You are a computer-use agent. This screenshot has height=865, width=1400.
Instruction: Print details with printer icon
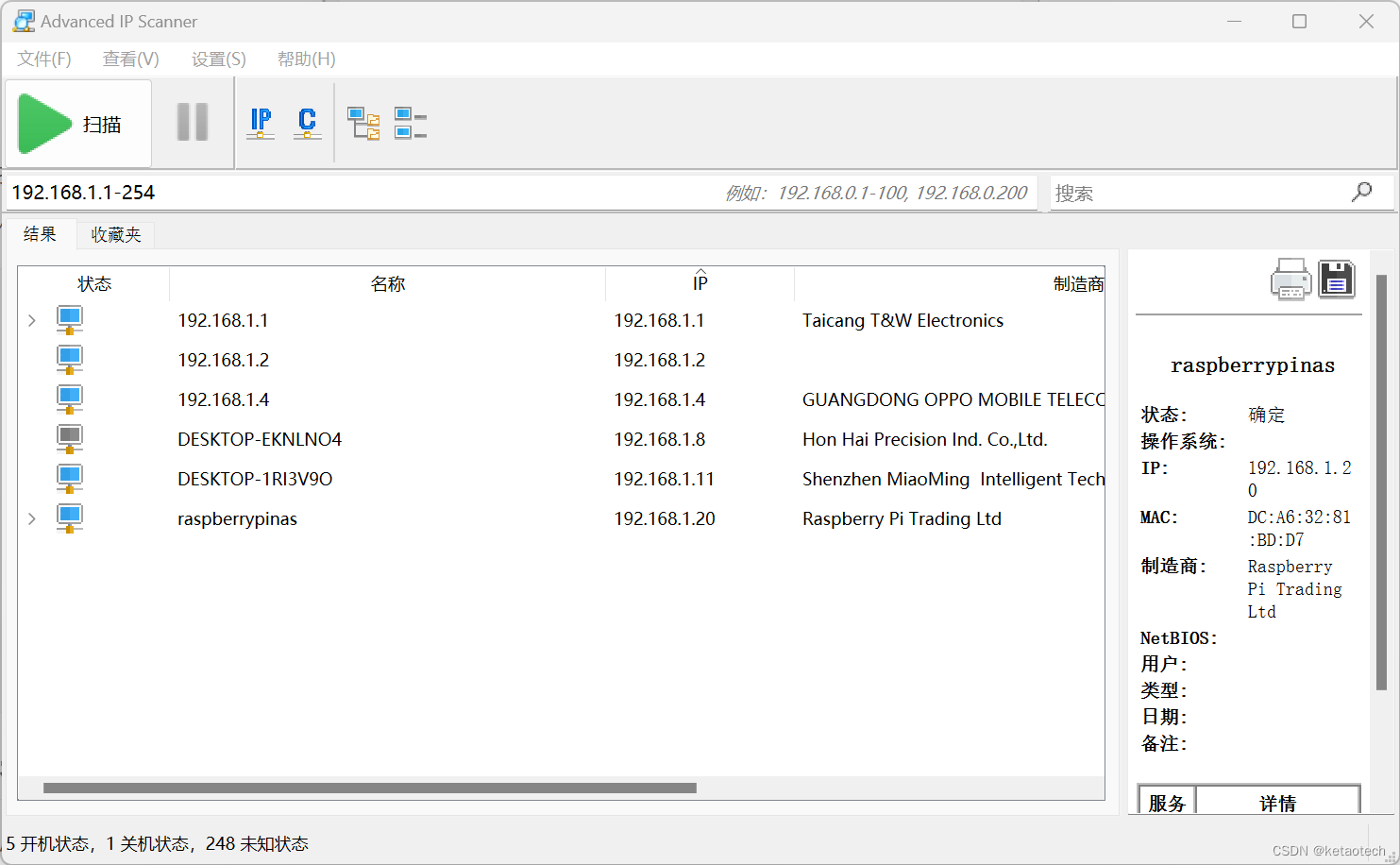point(1290,280)
